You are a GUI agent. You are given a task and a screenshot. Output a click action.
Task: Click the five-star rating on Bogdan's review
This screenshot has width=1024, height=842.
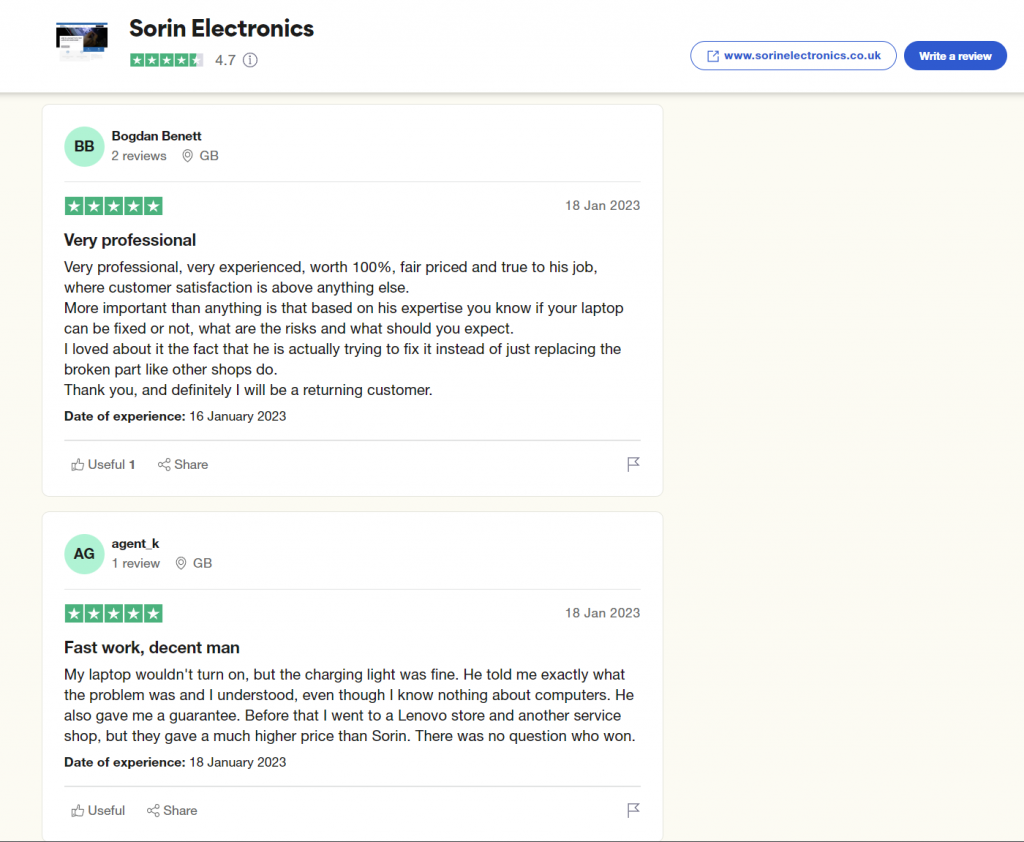113,206
